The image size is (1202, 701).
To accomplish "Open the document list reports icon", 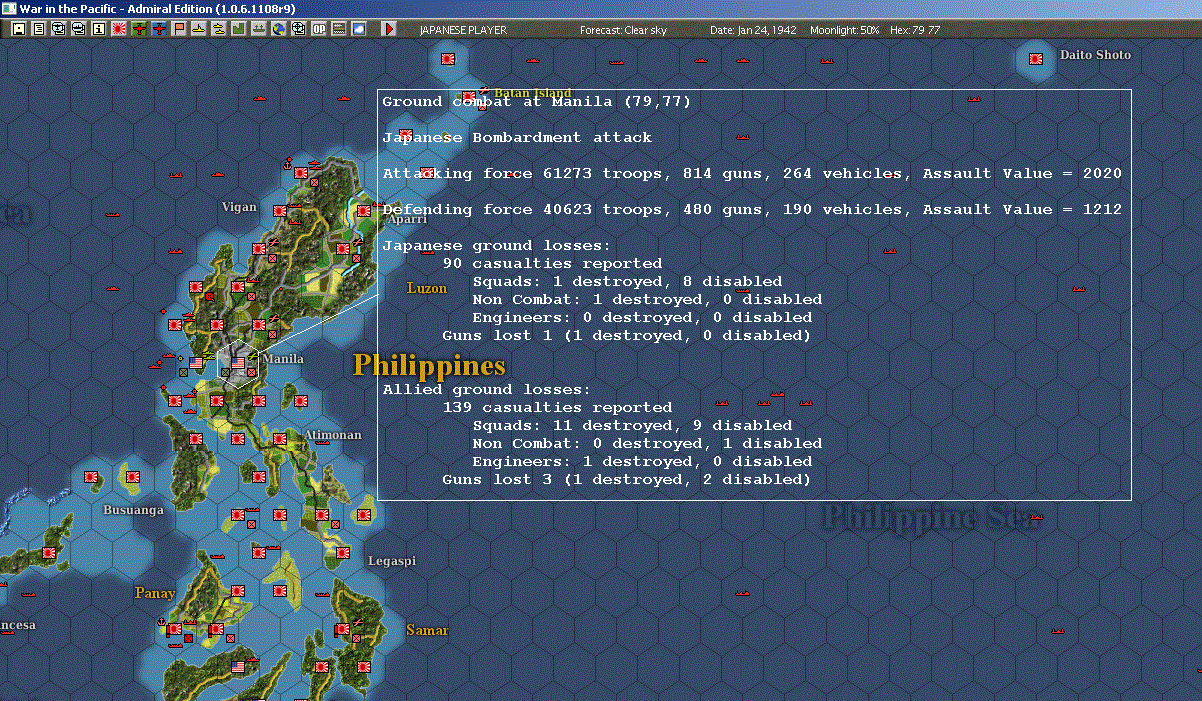I will click(x=39, y=29).
